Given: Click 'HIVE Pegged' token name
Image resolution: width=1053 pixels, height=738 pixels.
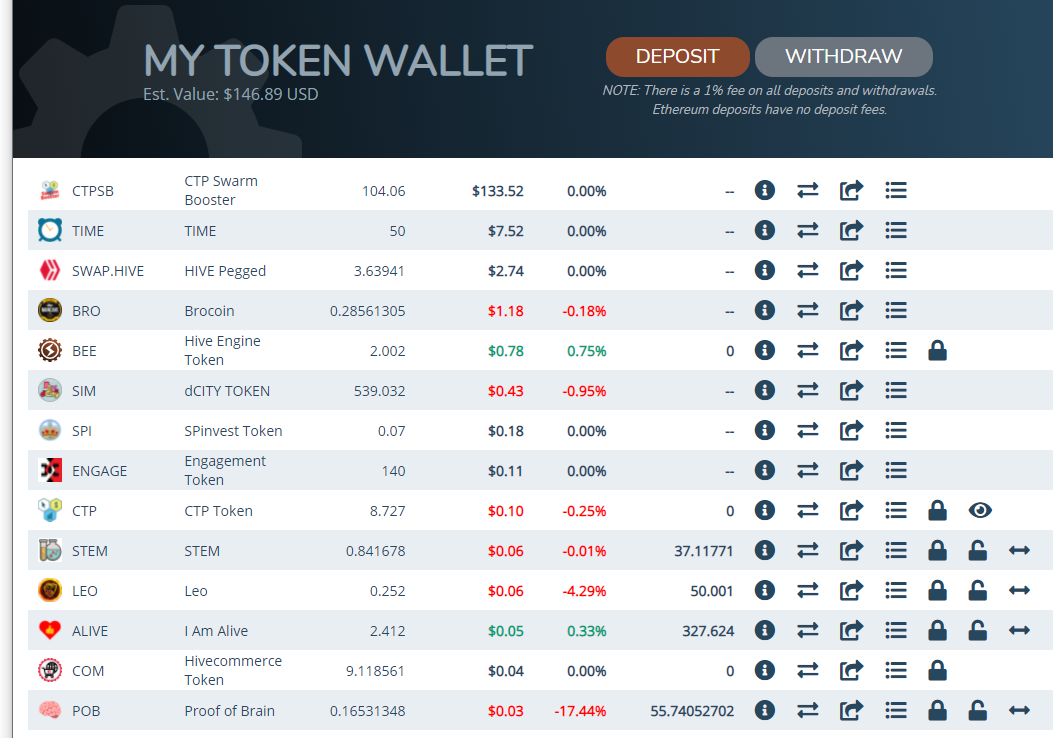Looking at the screenshot, I should coord(225,271).
